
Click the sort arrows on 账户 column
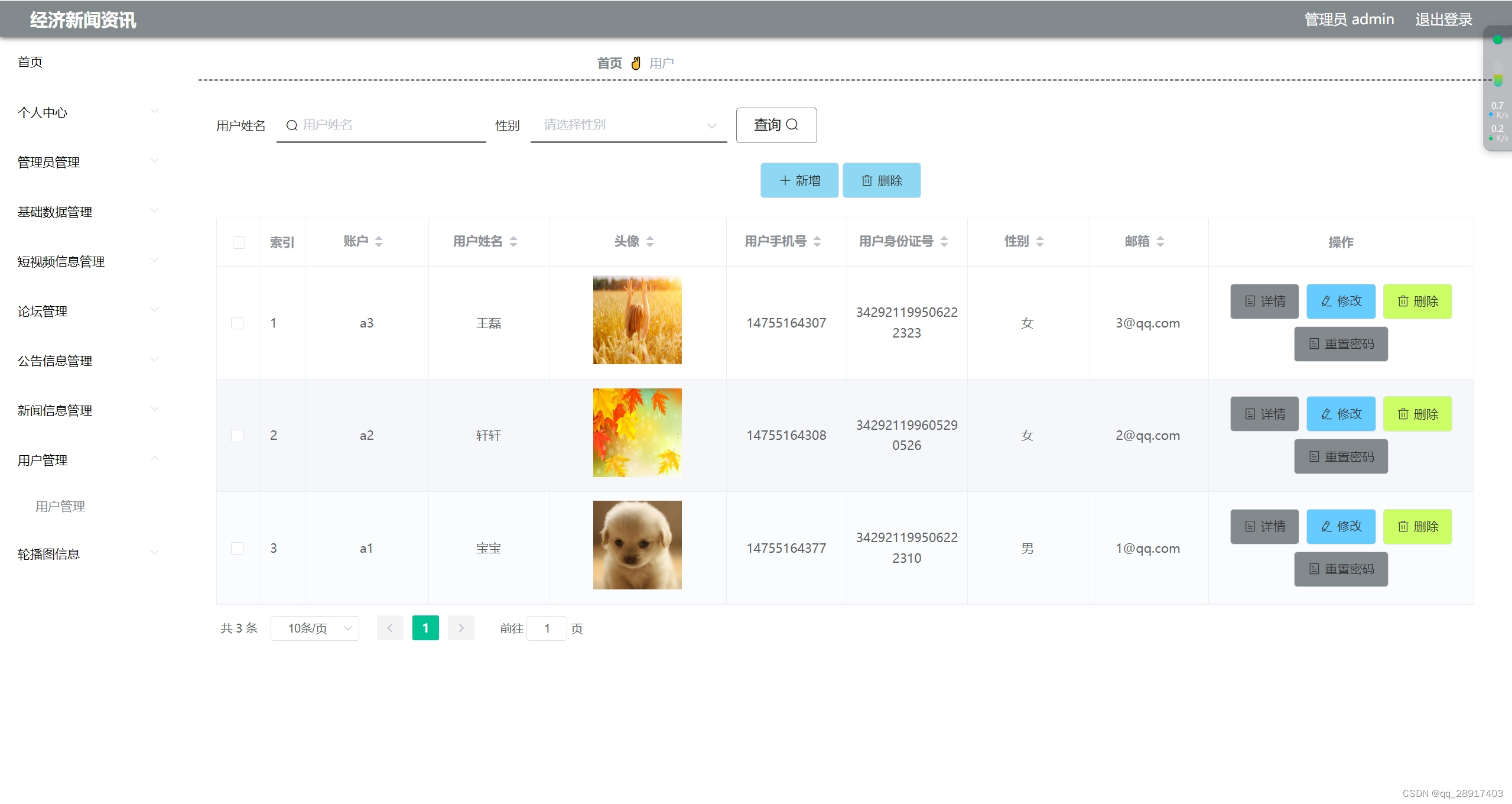(379, 241)
